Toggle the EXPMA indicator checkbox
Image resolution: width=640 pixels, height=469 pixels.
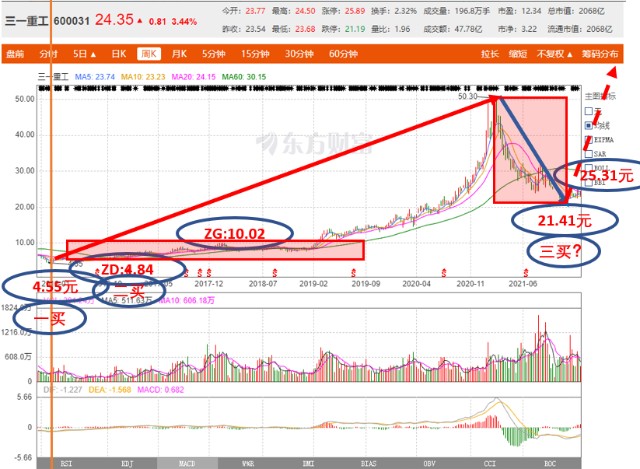(587, 140)
